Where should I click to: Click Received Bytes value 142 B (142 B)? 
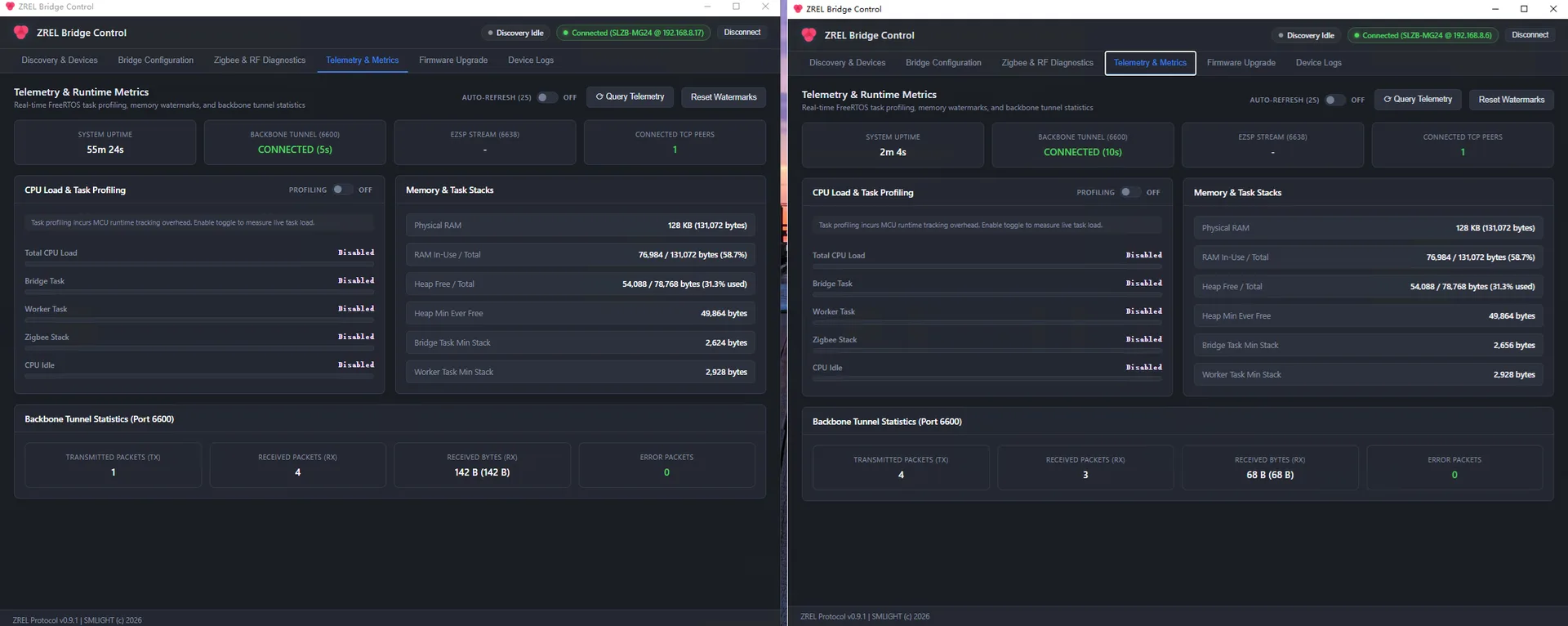click(482, 472)
